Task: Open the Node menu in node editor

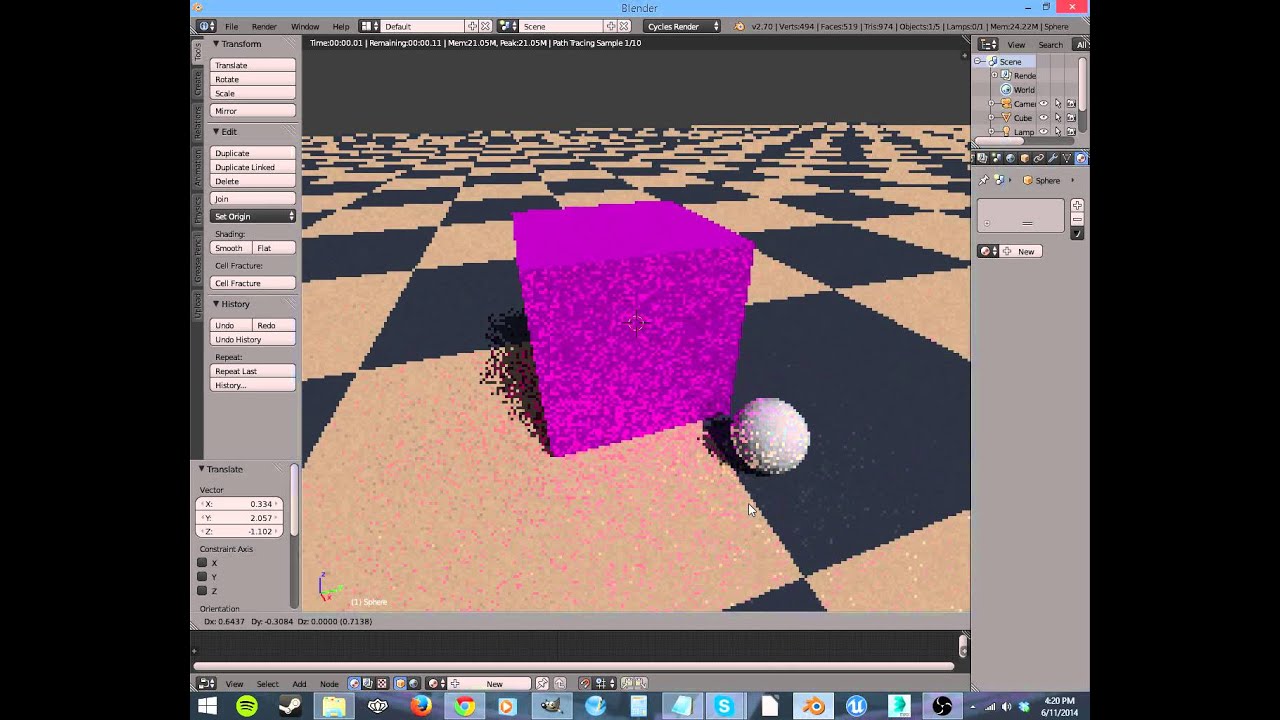Action: [329, 684]
